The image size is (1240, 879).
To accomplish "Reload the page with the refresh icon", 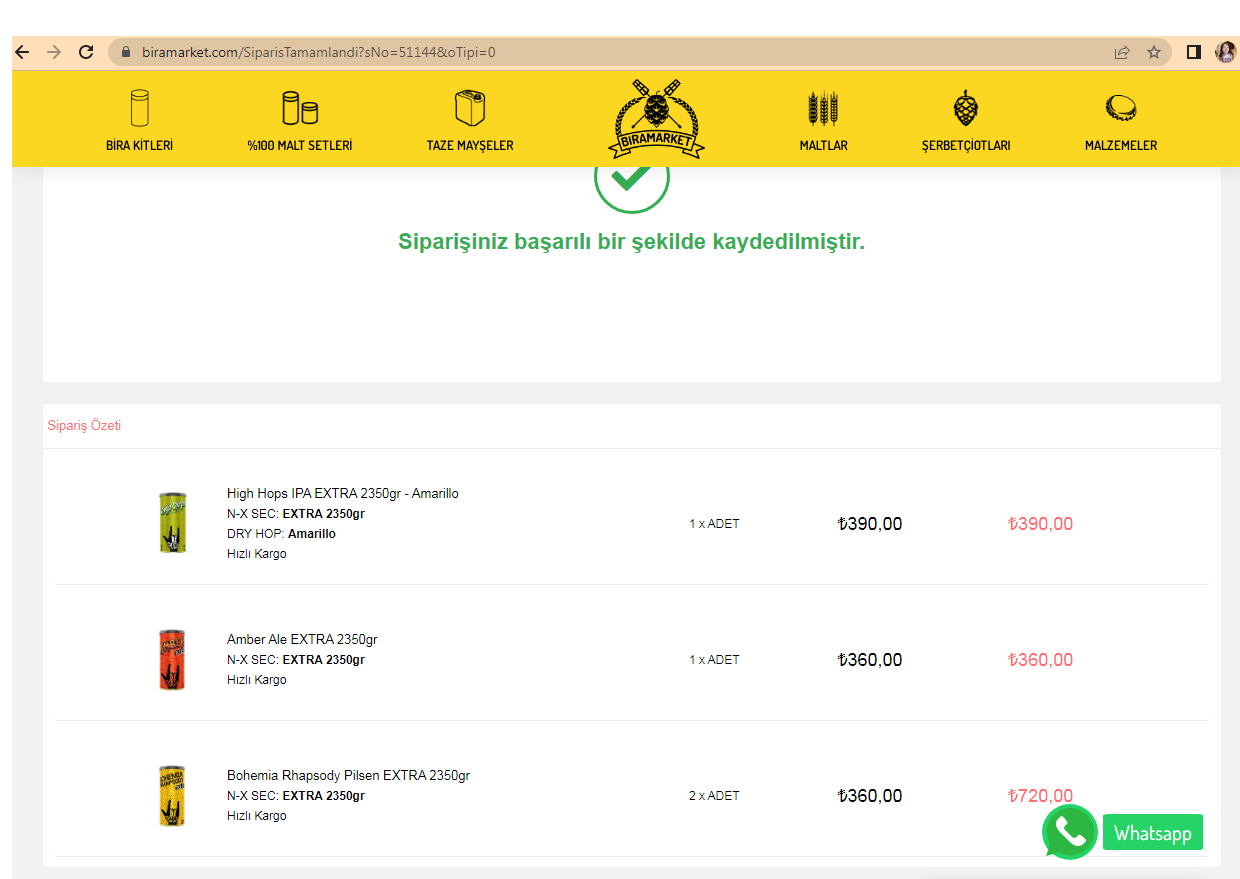I will click(86, 52).
